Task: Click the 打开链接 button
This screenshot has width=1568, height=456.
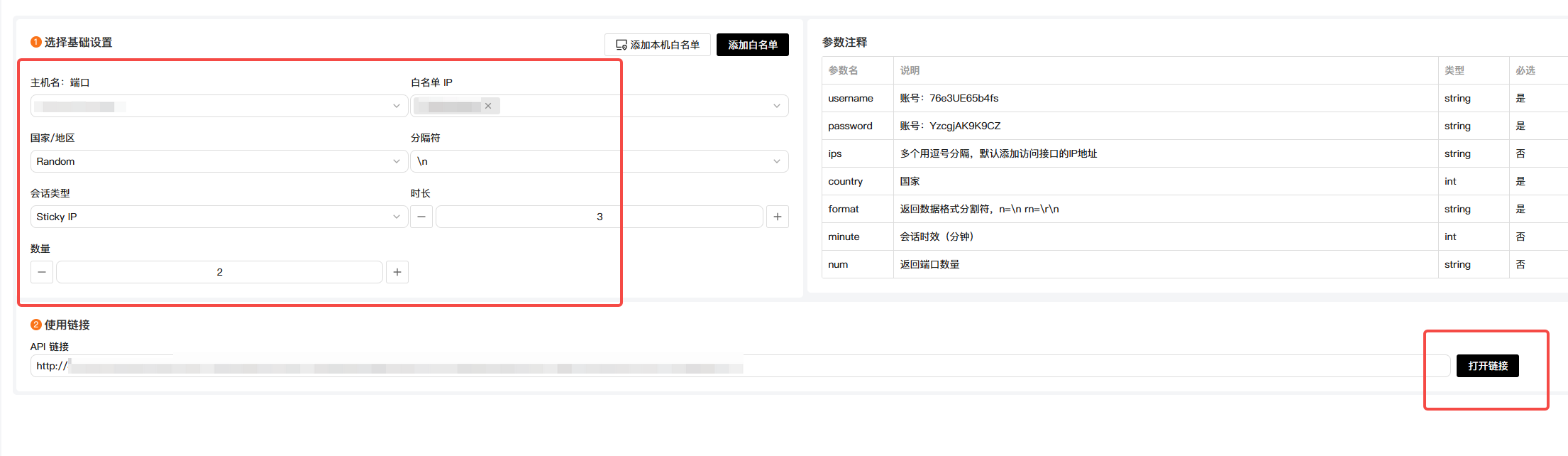Action: 1487,366
